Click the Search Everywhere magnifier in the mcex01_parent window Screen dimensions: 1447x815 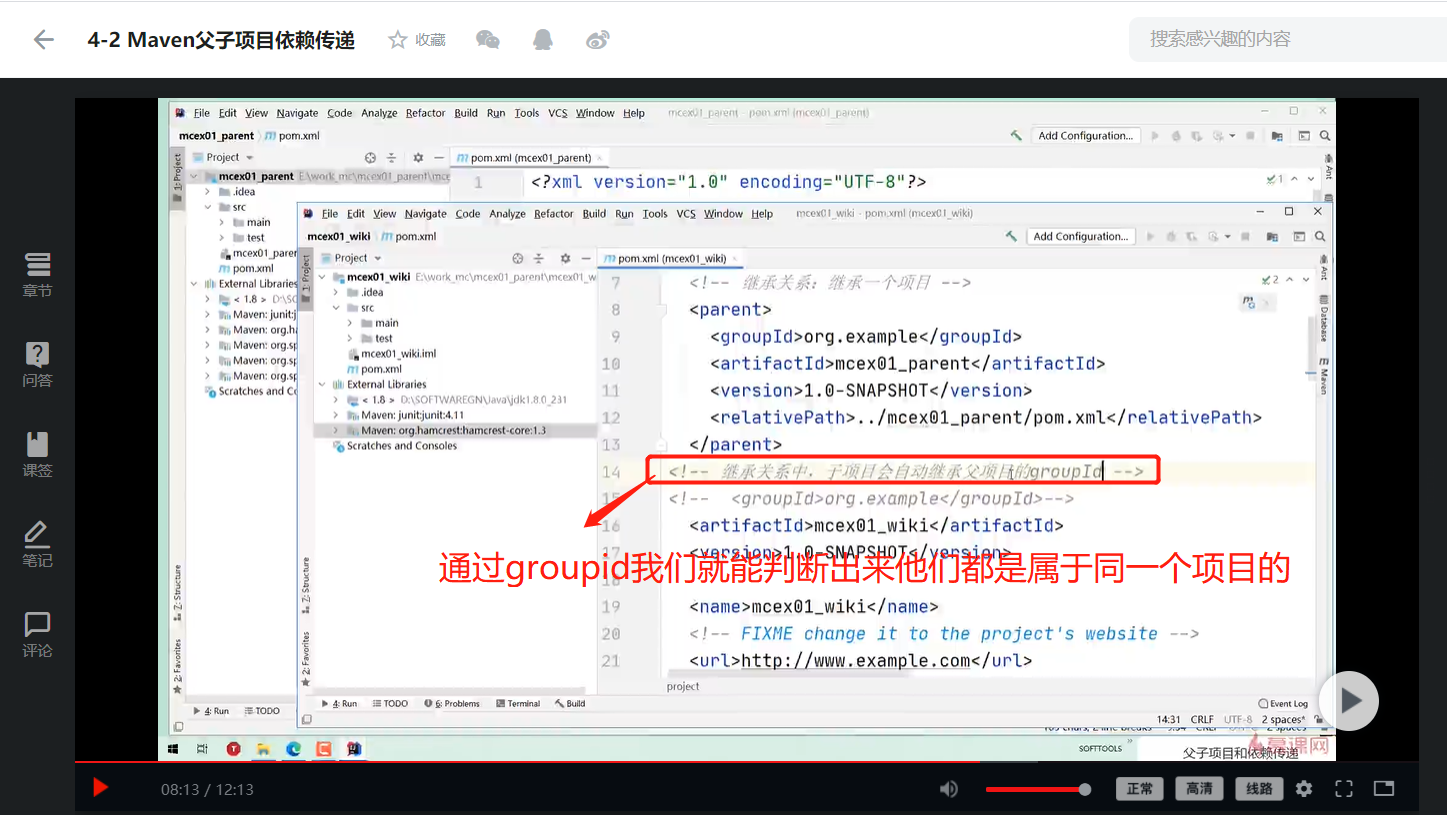coord(1325,136)
